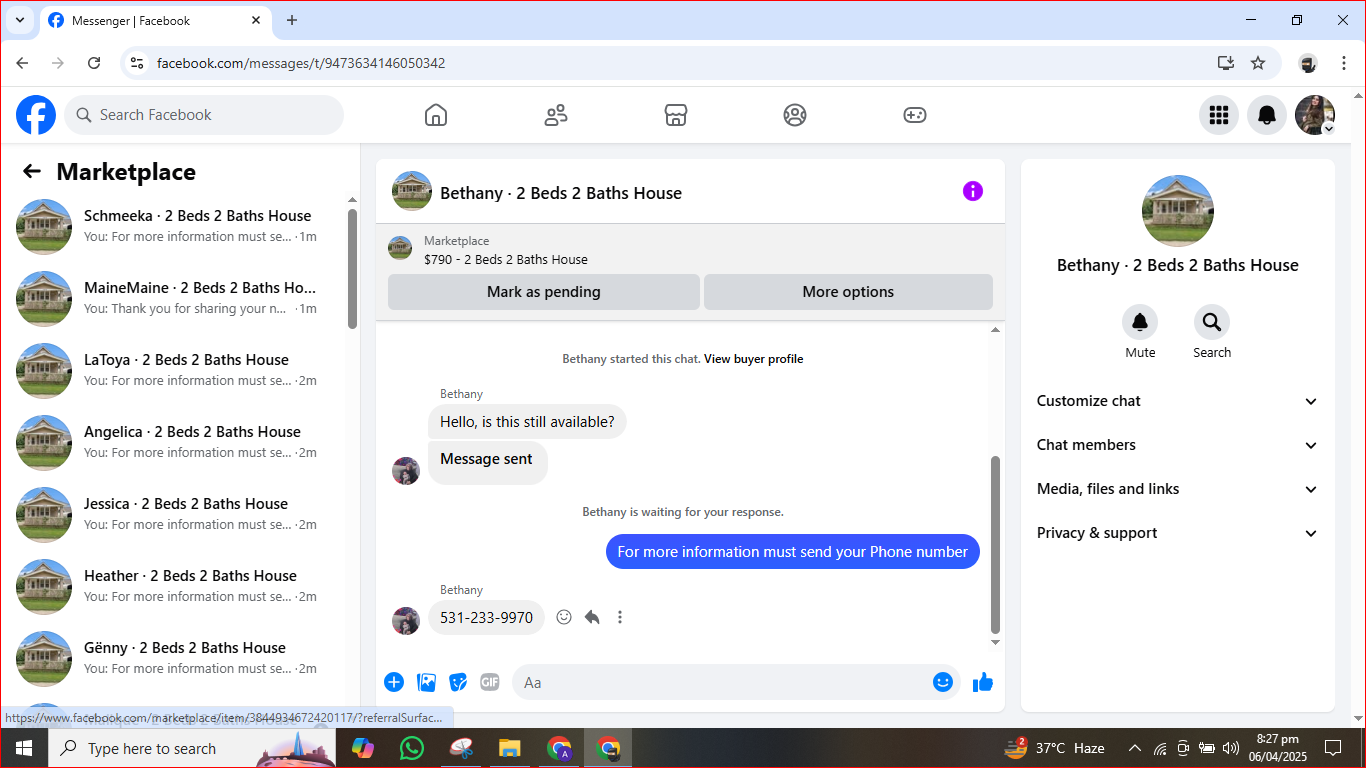Click the weather 37°C Haze widget
1366x768 pixels.
tap(1054, 748)
